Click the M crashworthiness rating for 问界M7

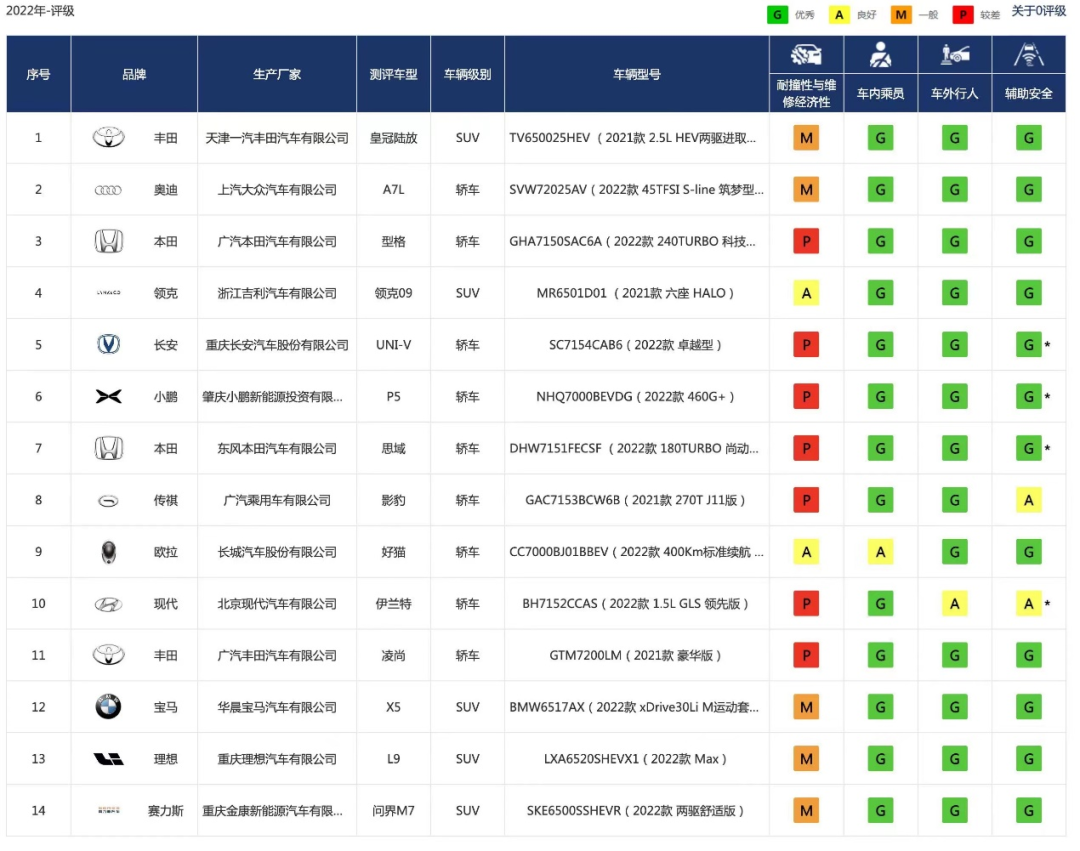tap(806, 811)
